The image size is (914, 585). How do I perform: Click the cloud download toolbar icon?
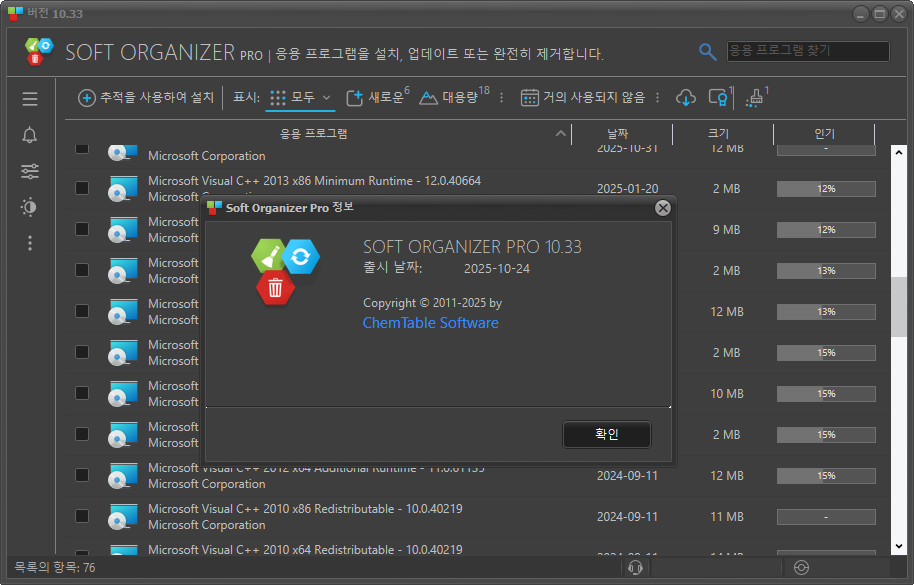(x=686, y=97)
